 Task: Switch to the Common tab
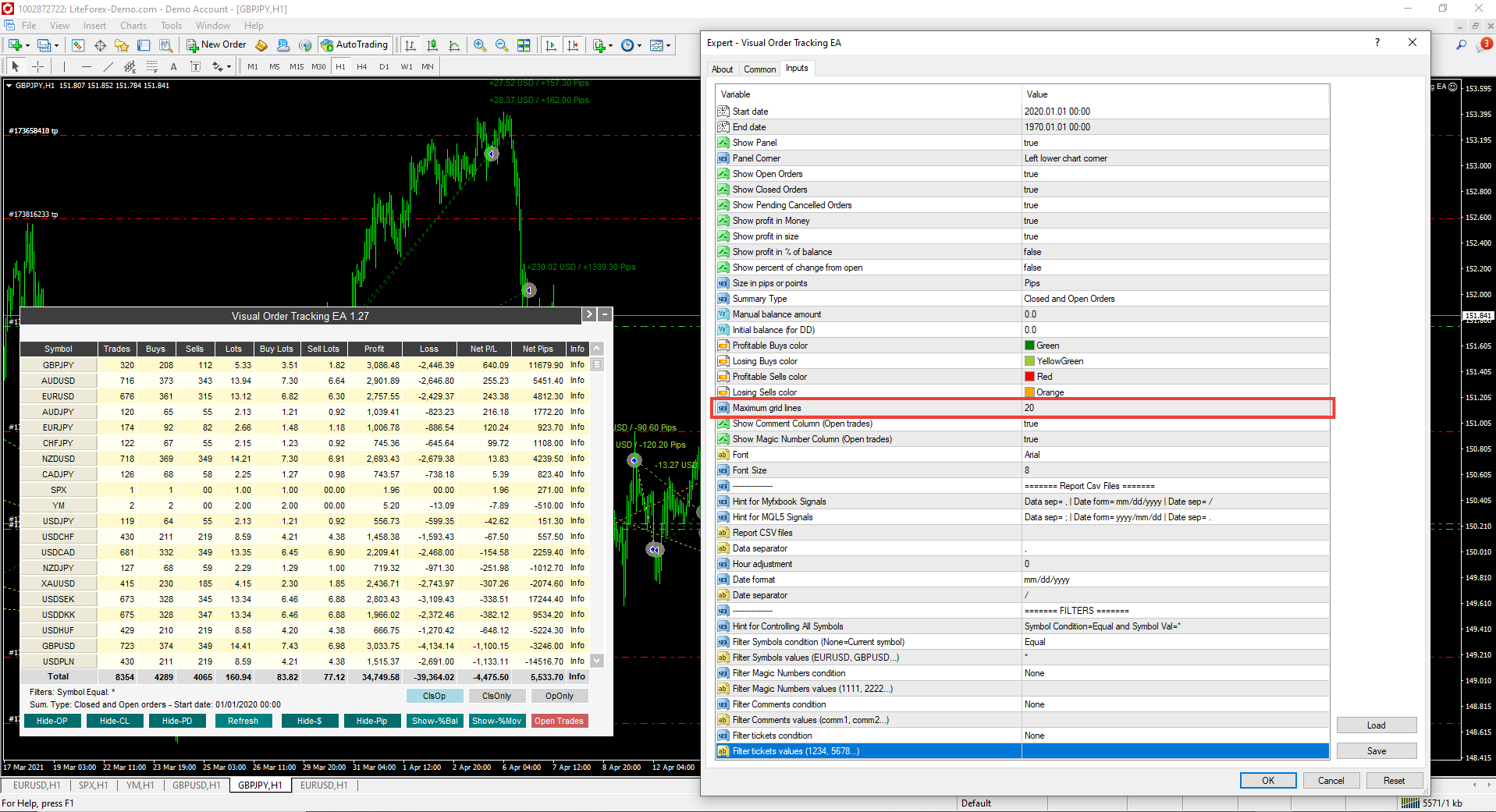pos(759,69)
